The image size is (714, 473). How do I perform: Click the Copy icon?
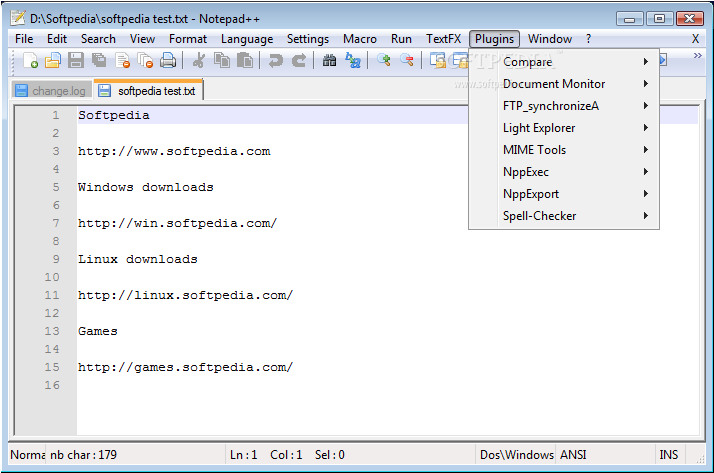tap(222, 60)
